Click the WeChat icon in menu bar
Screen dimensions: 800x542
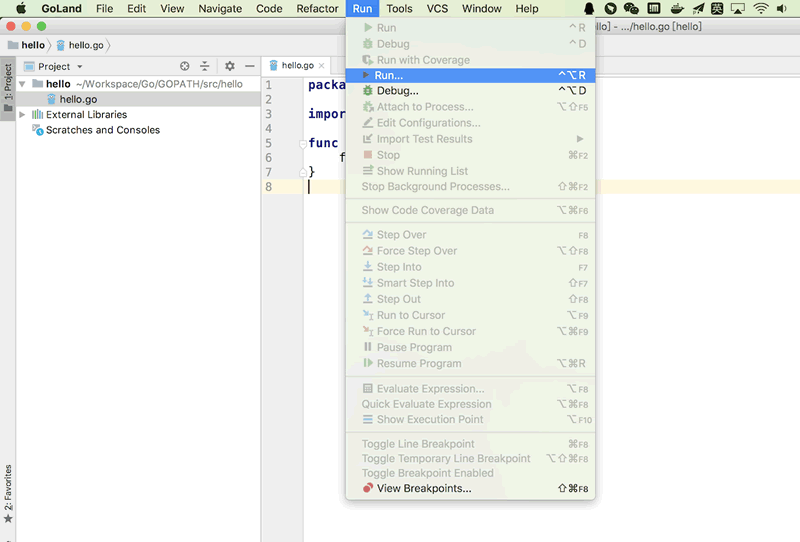click(x=630, y=9)
